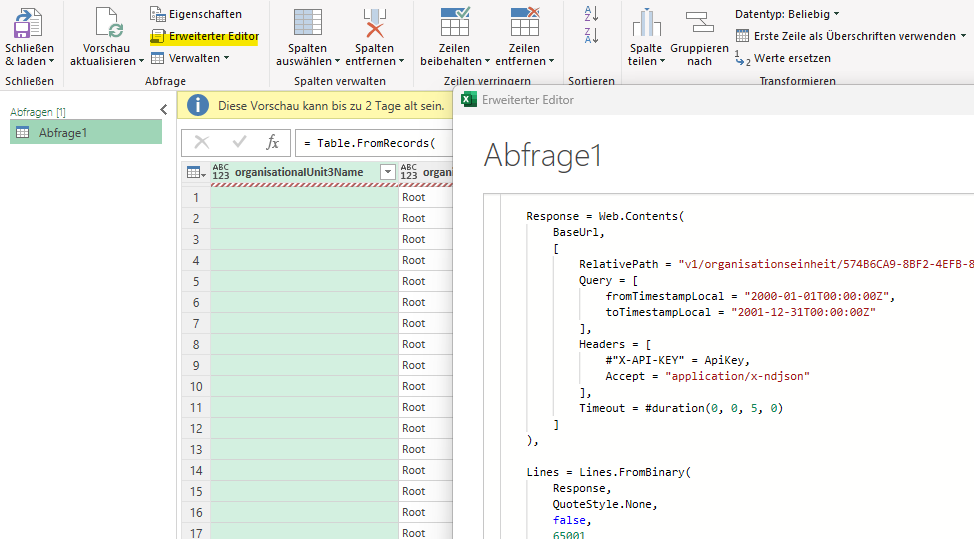Collapse the Abfragen pane with chevron

(x=163, y=110)
